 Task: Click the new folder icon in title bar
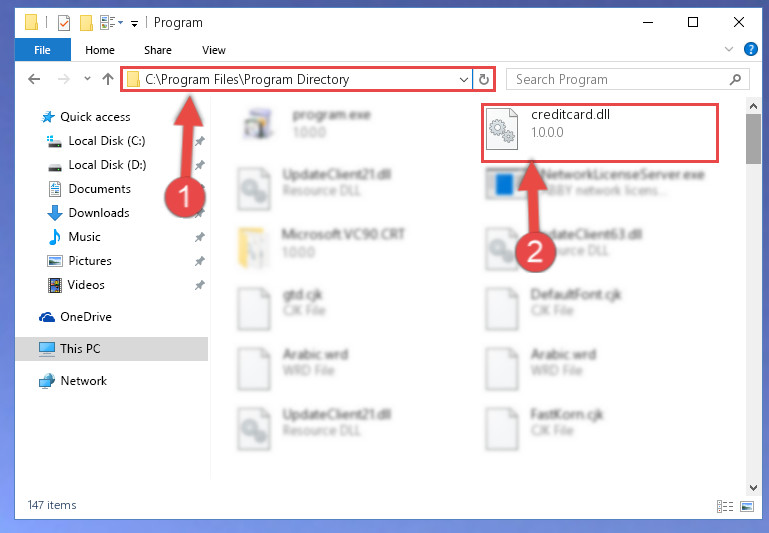click(86, 23)
